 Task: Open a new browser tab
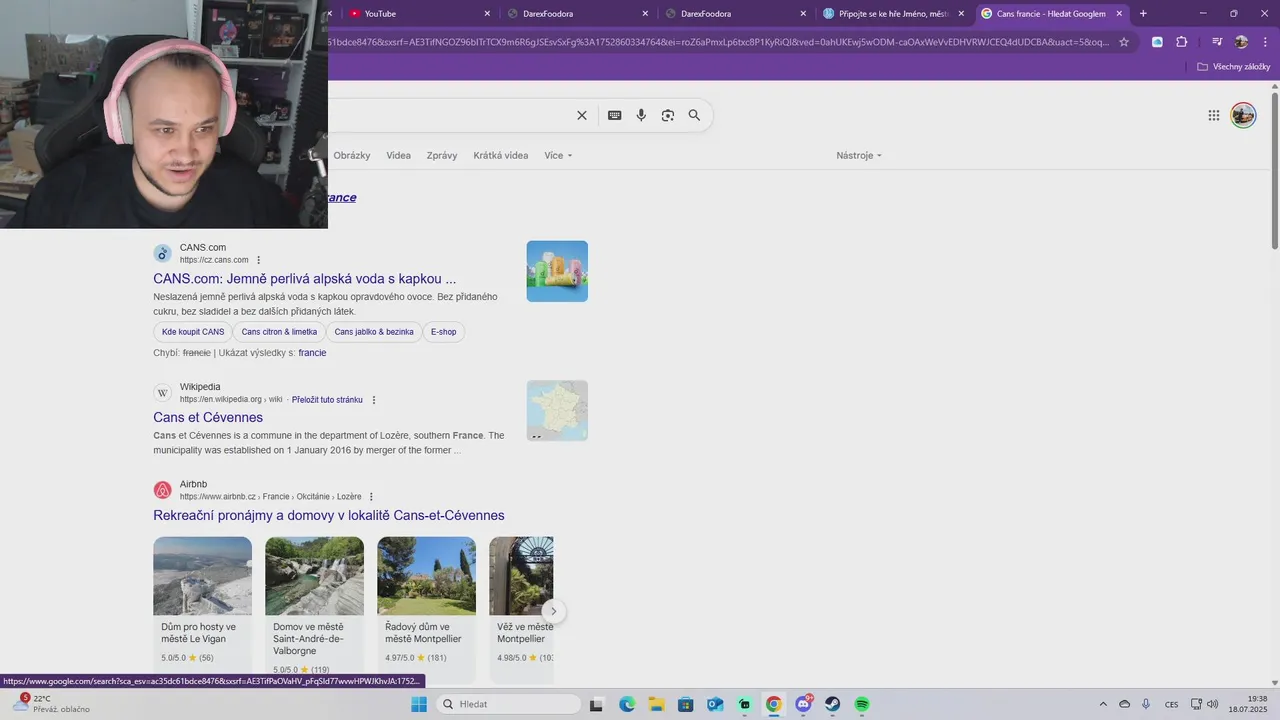[1143, 13]
